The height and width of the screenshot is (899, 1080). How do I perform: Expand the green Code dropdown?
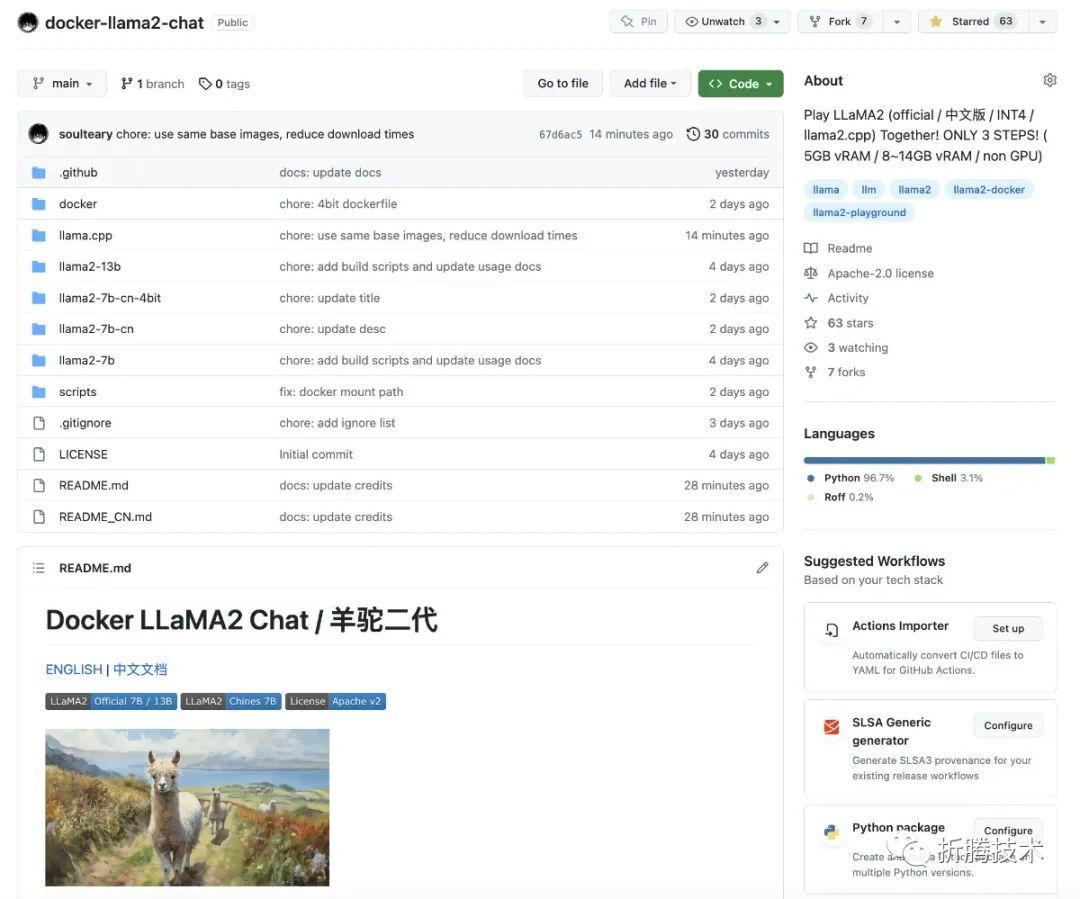740,83
